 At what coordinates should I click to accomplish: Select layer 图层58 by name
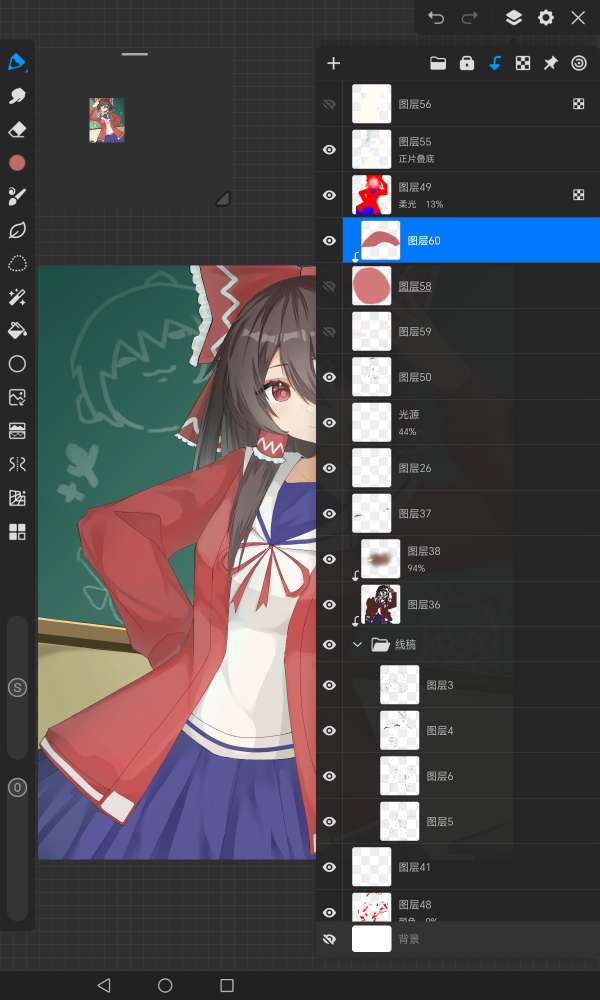tap(414, 286)
